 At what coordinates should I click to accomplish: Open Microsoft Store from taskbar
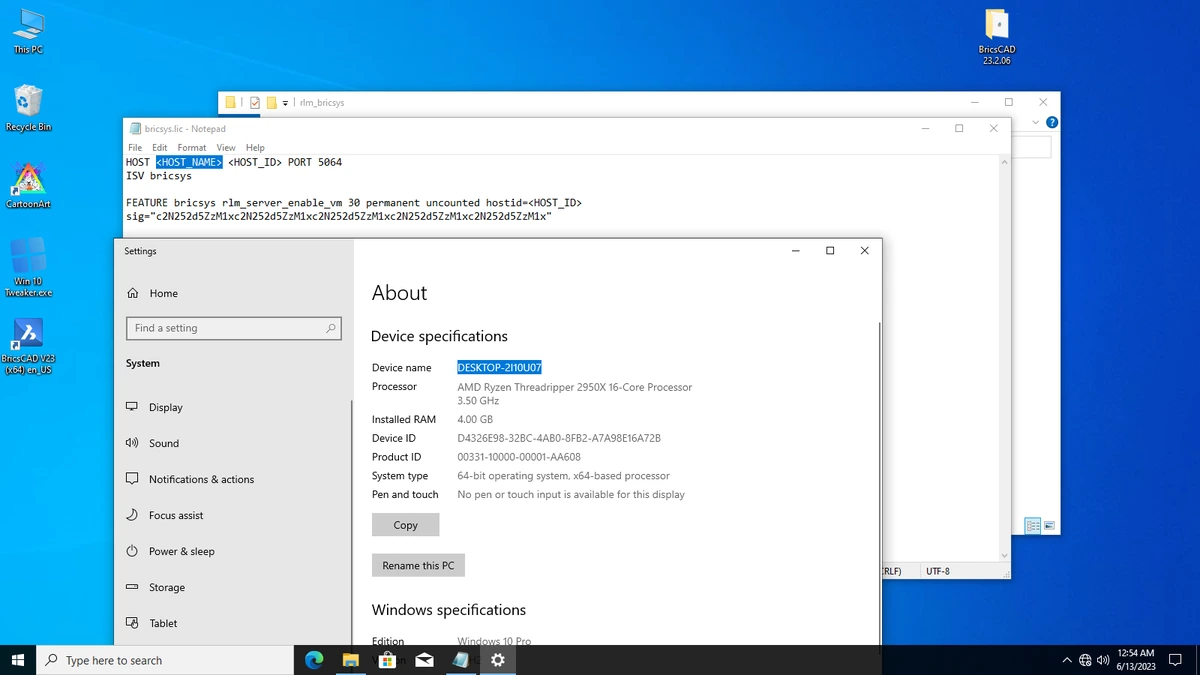(x=388, y=660)
